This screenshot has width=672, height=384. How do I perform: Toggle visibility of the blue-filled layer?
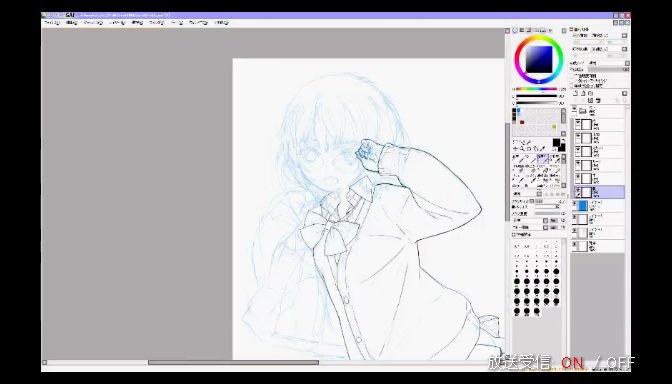tap(575, 204)
